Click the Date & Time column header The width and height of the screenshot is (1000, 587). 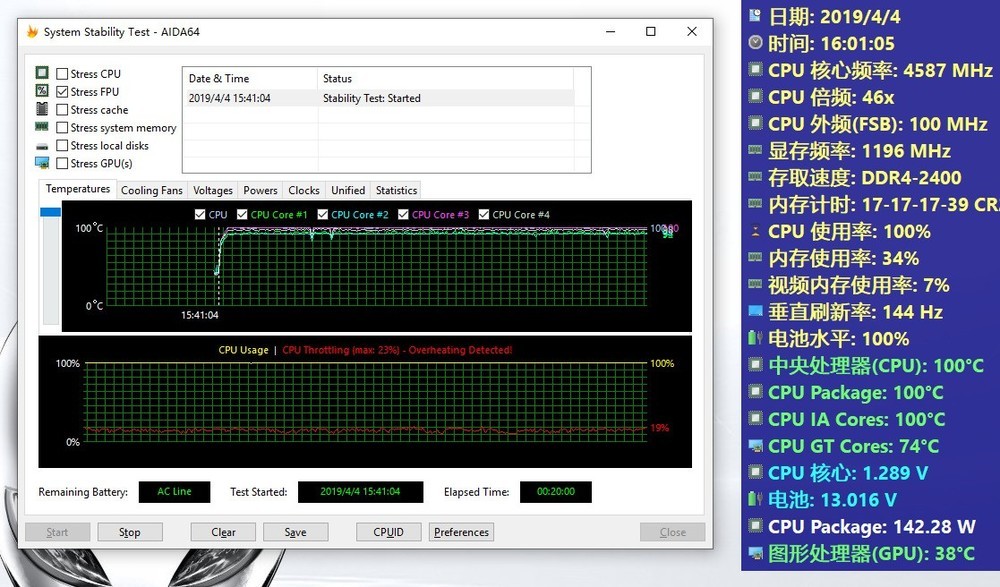point(249,78)
